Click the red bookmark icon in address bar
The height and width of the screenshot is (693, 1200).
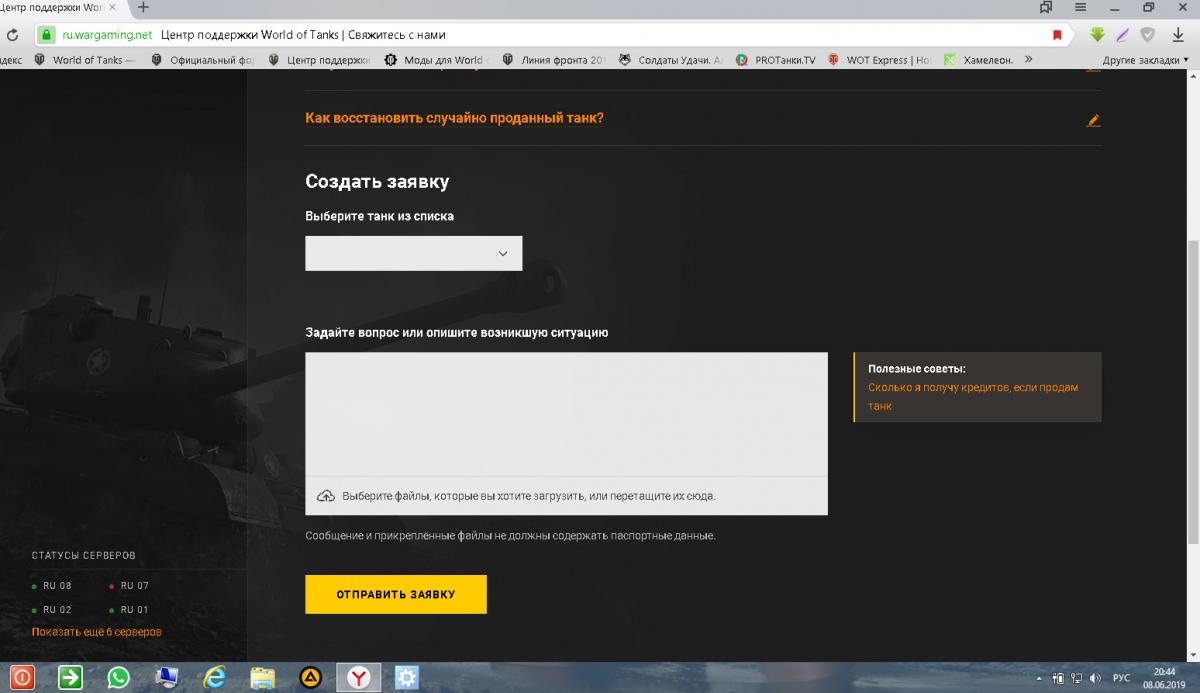(x=1057, y=34)
